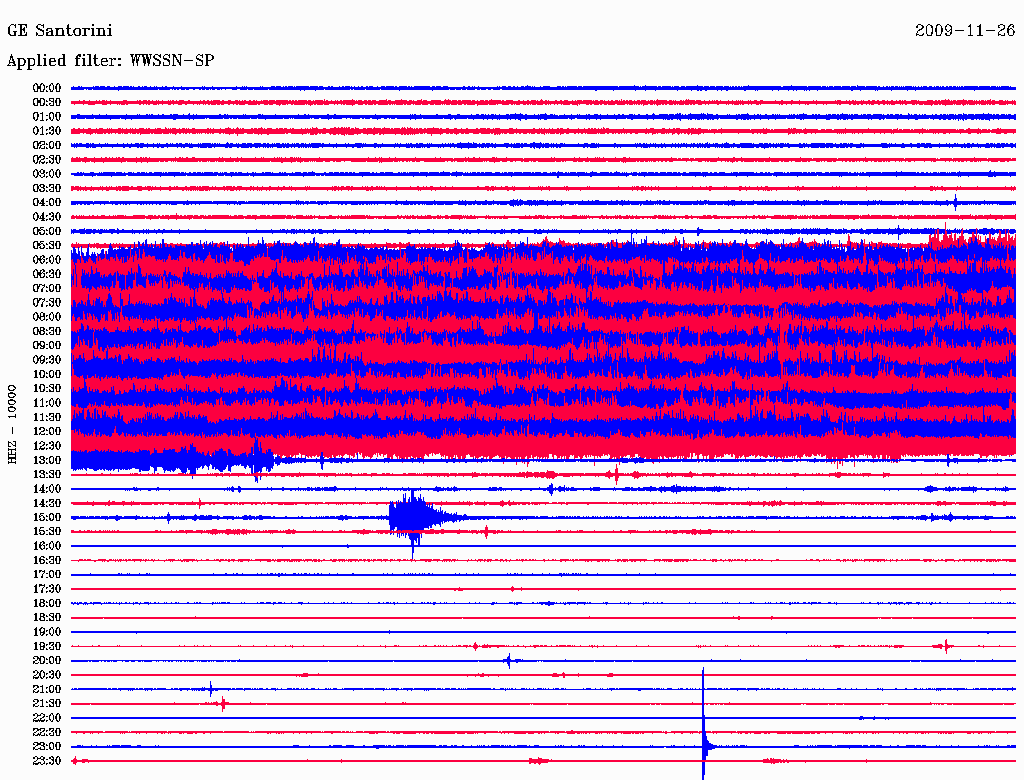Select the 07:00 time label
1024x780 pixels.
click(x=47, y=289)
